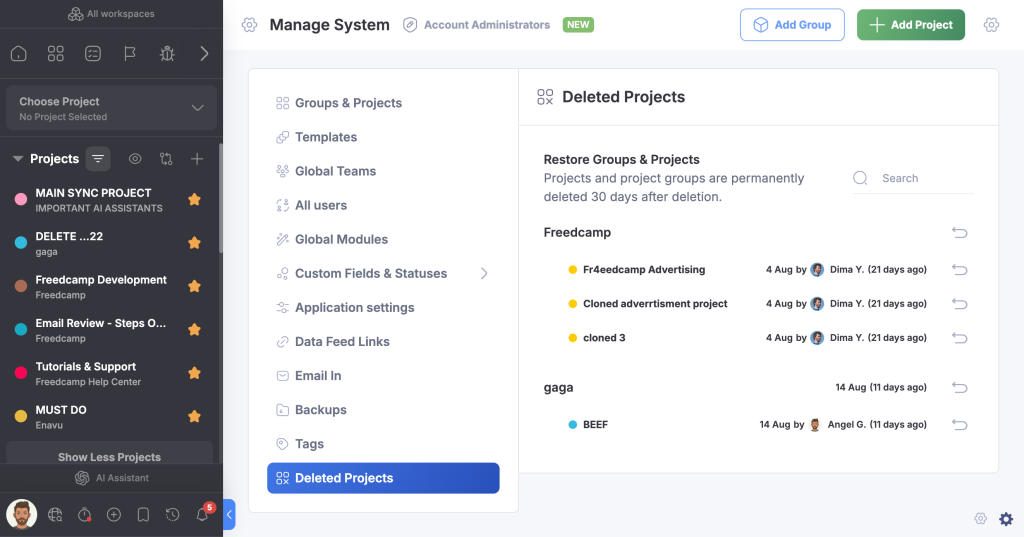Restore the BEEF project
Viewport: 1024px width, 537px height.
tap(959, 425)
